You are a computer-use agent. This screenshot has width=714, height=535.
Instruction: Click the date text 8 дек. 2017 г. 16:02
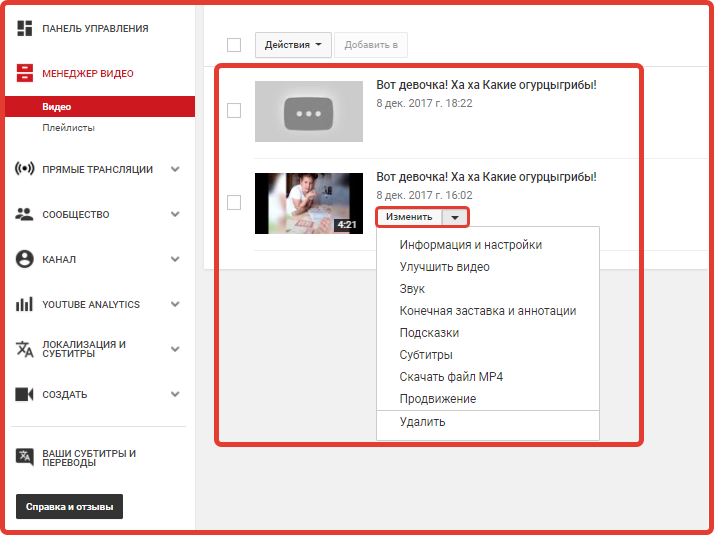(x=424, y=195)
